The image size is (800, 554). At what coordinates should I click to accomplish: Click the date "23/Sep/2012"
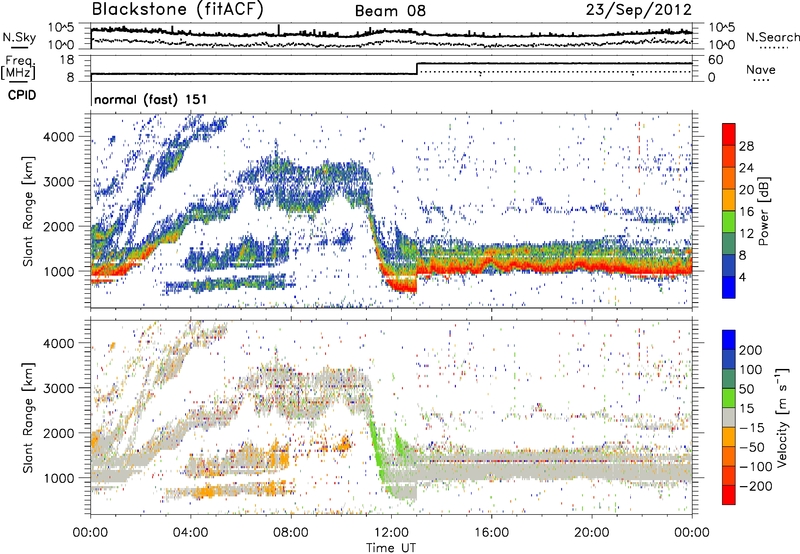[639, 9]
